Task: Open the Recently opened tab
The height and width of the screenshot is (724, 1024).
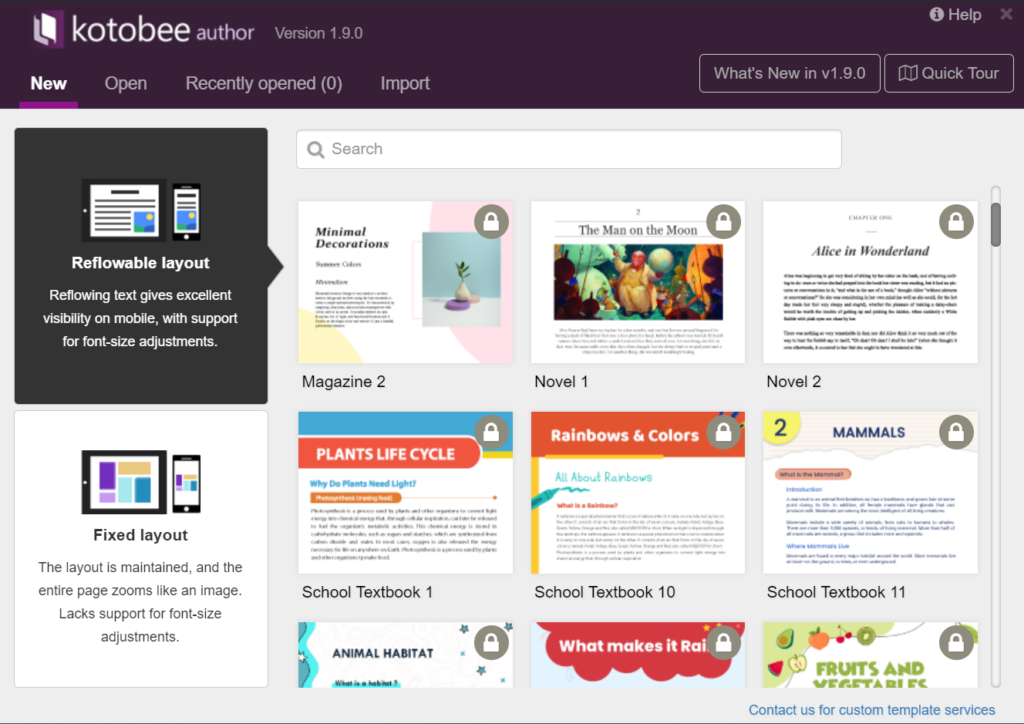Action: [263, 84]
